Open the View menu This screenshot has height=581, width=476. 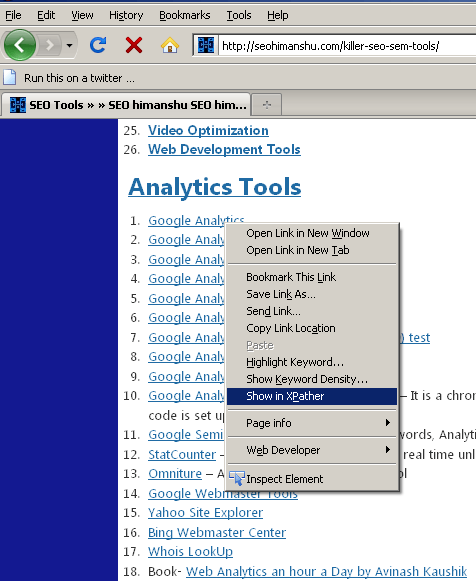pyautogui.click(x=82, y=15)
